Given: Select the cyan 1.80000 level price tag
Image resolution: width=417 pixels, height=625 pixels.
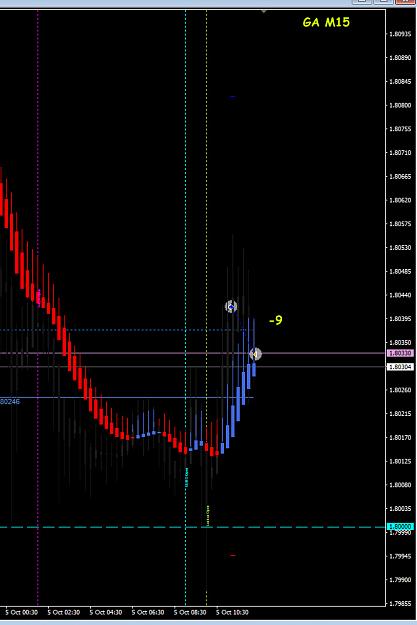Looking at the screenshot, I should 401,527.
